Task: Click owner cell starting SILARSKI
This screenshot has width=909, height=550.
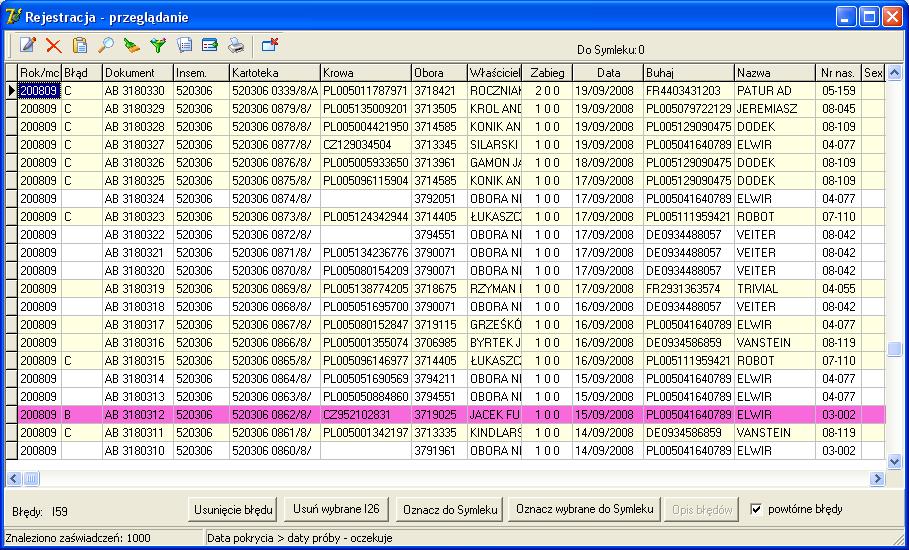Action: pyautogui.click(x=495, y=144)
